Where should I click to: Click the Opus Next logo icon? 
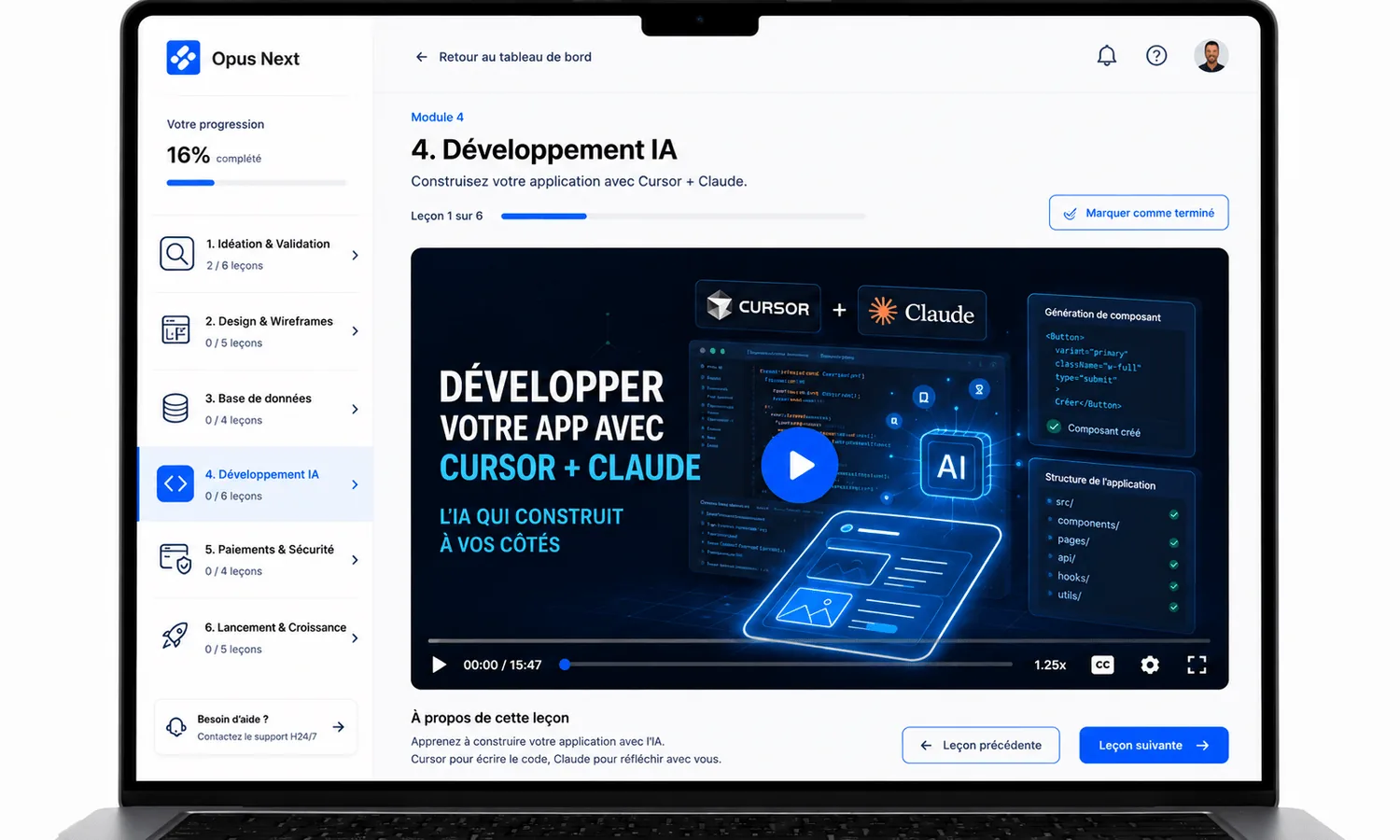click(x=183, y=58)
